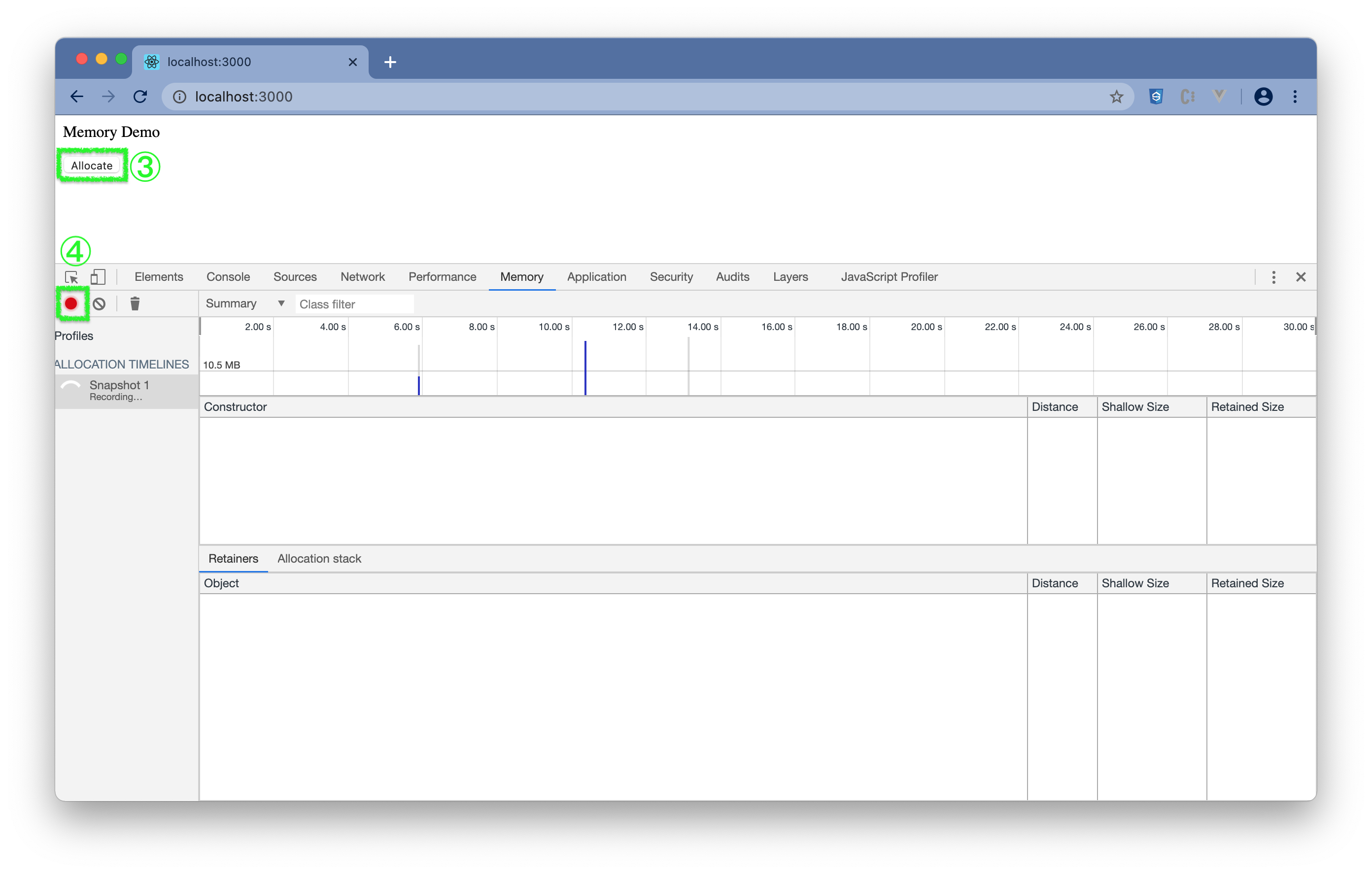Click the browser back arrow
This screenshot has width=1372, height=874.
(77, 97)
